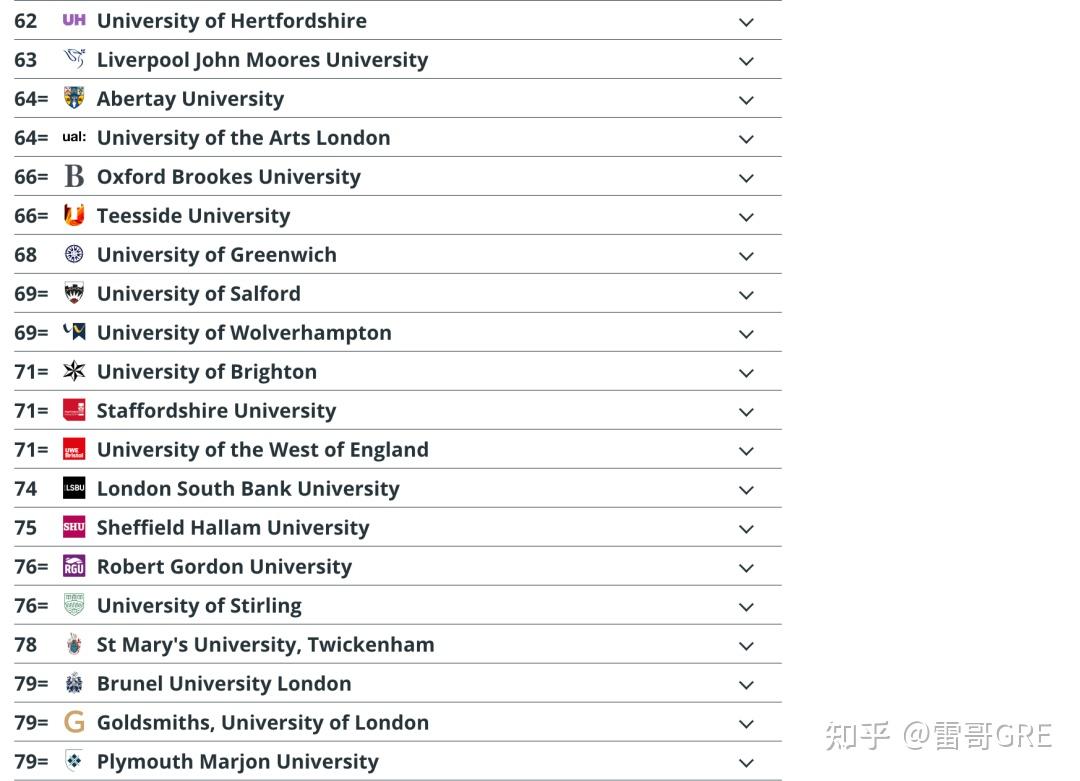Click the Robert Gordon University RGU icon
This screenshot has height=781, width=1080.
pyautogui.click(x=73, y=566)
